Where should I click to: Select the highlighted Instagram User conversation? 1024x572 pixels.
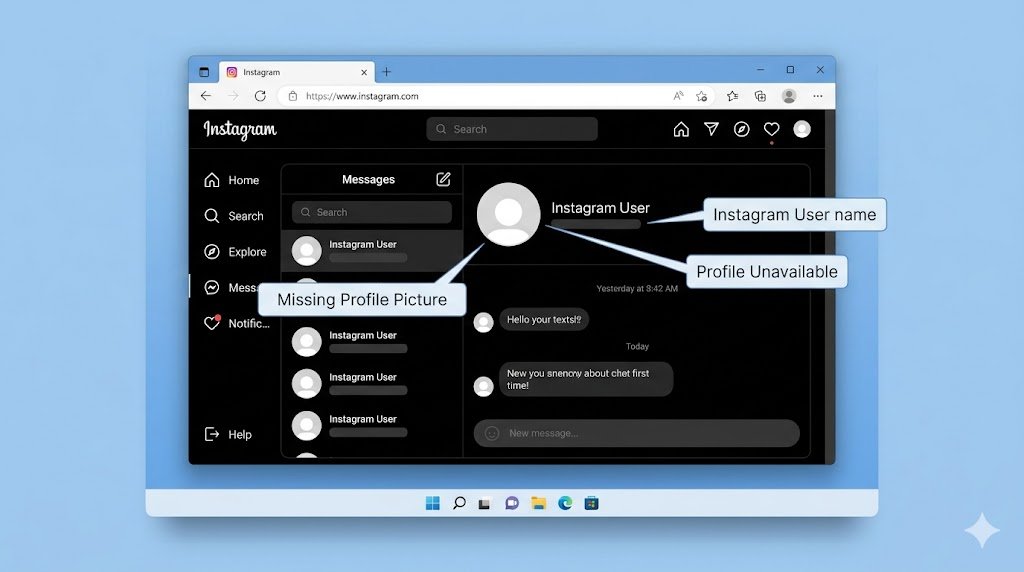coord(372,251)
